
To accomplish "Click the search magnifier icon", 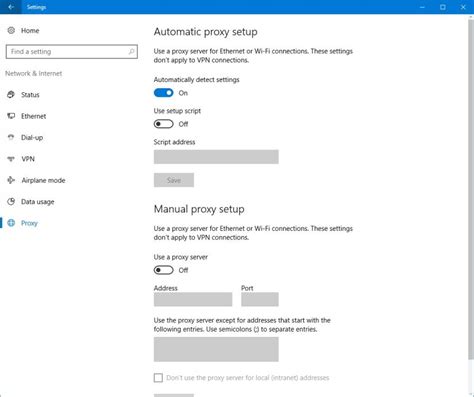I will (131, 52).
